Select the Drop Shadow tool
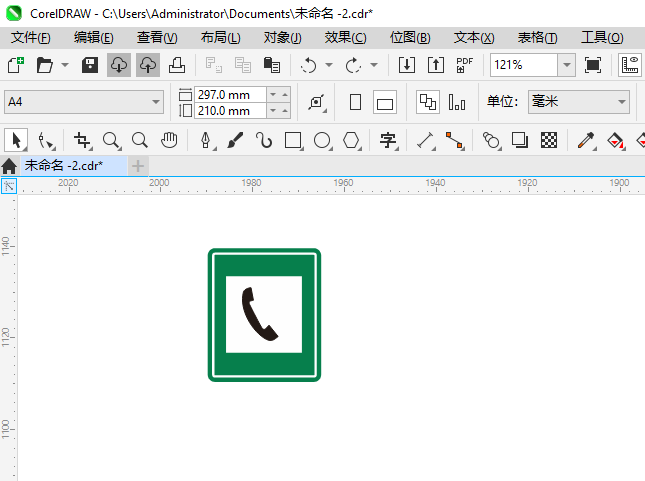Image resolution: width=645 pixels, height=481 pixels. pos(520,140)
